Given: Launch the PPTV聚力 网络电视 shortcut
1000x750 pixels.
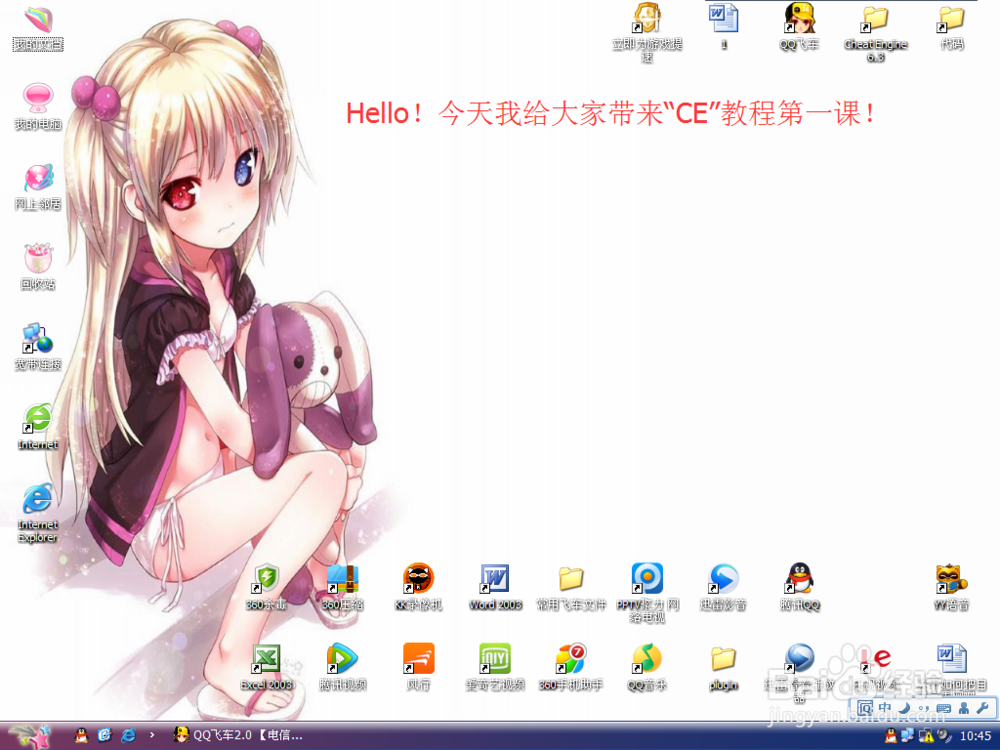Looking at the screenshot, I should tap(647, 593).
